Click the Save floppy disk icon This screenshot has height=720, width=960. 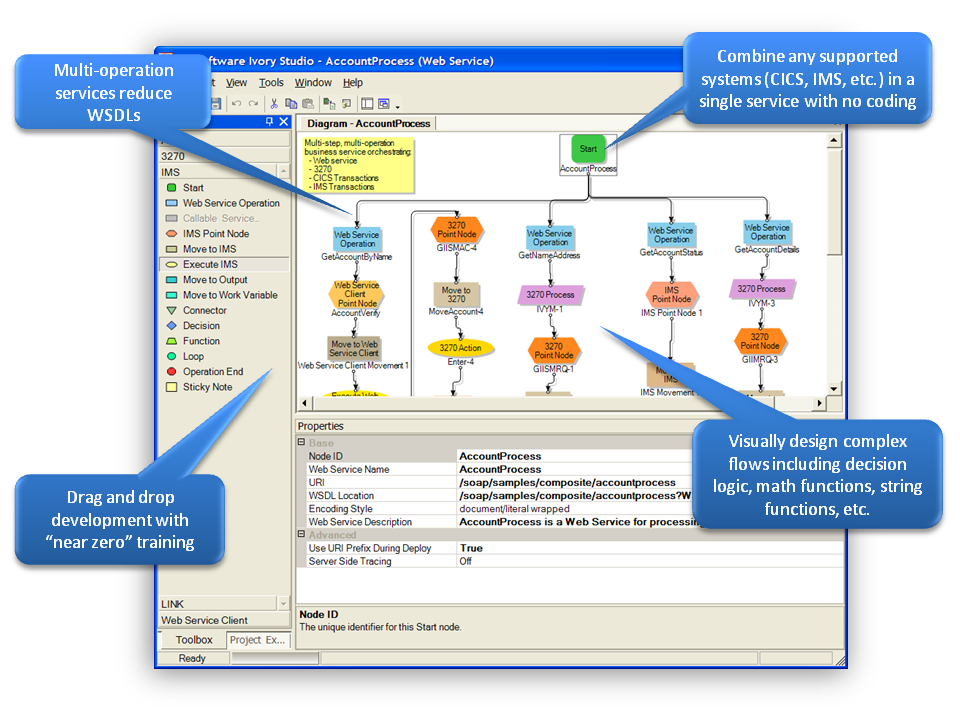(216, 104)
